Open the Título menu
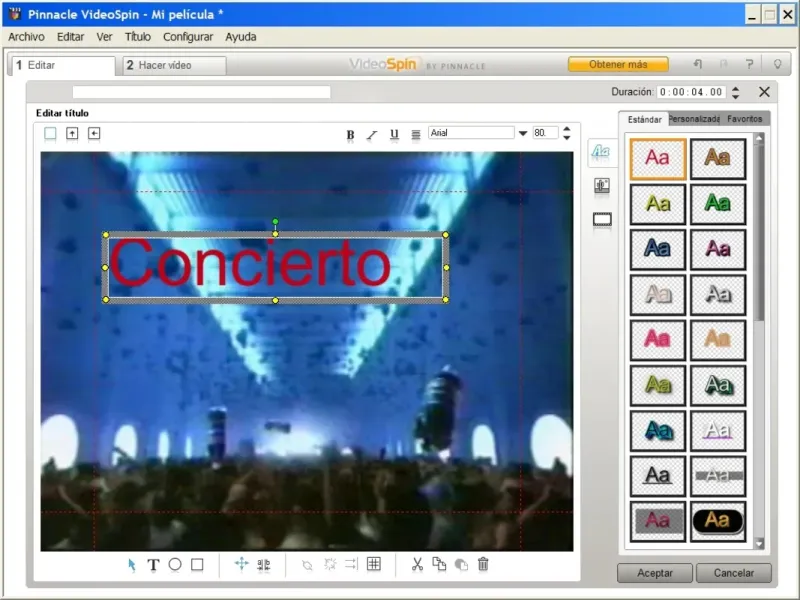Screen dimensions: 800x600 (x=137, y=37)
